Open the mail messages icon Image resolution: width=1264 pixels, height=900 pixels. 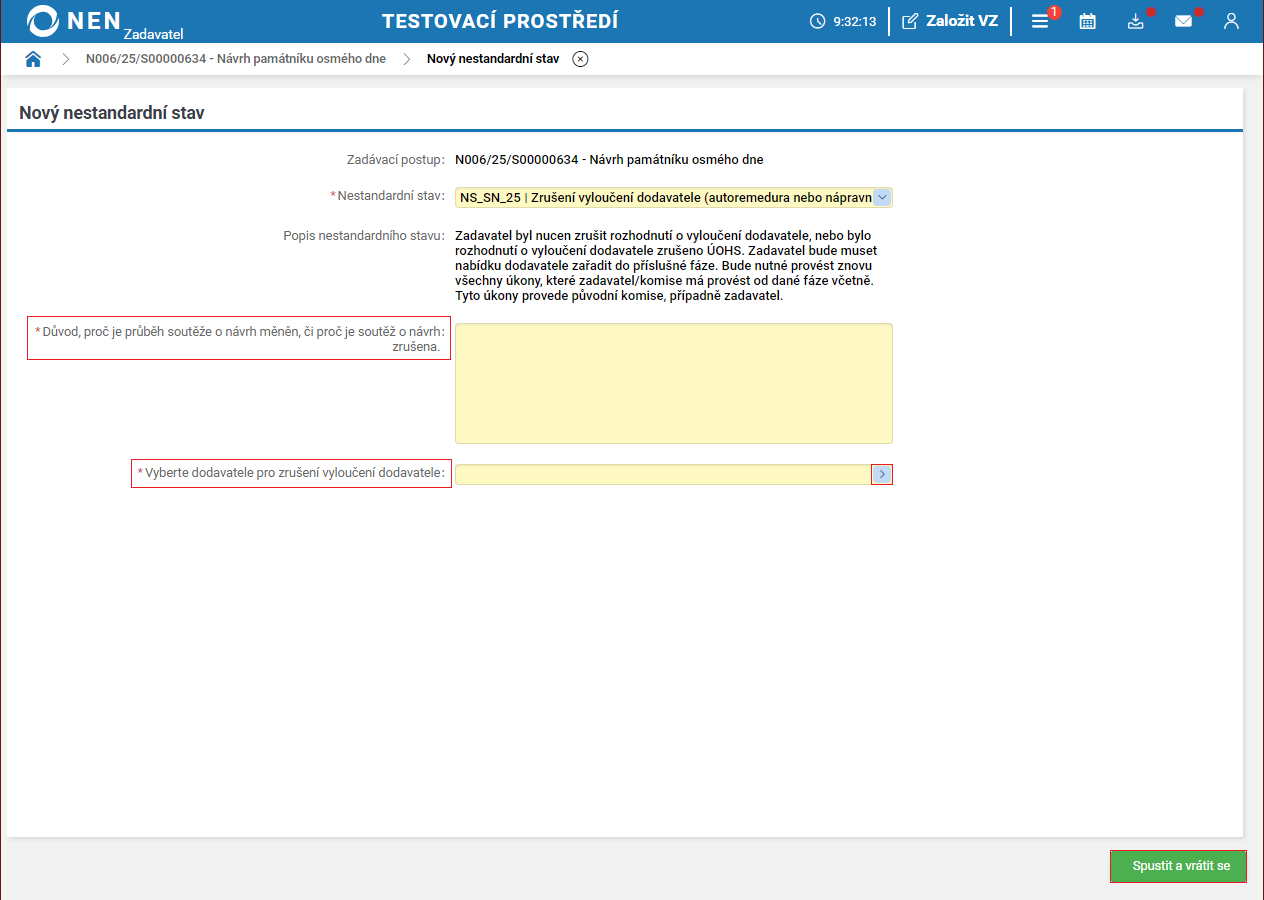point(1184,21)
